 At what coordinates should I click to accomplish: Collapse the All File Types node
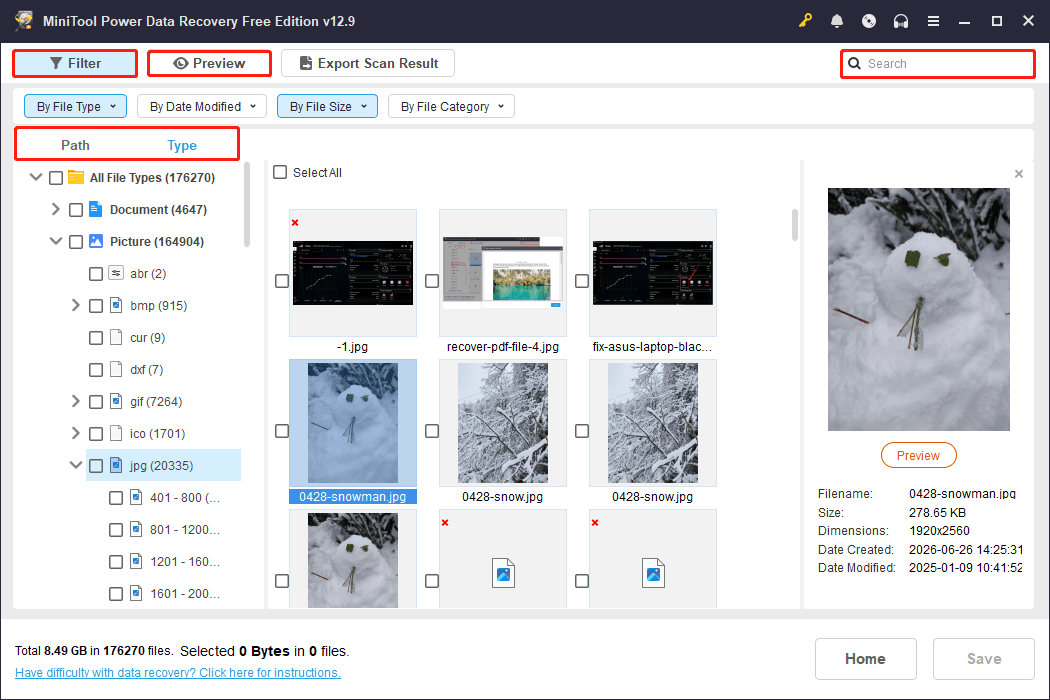point(36,177)
